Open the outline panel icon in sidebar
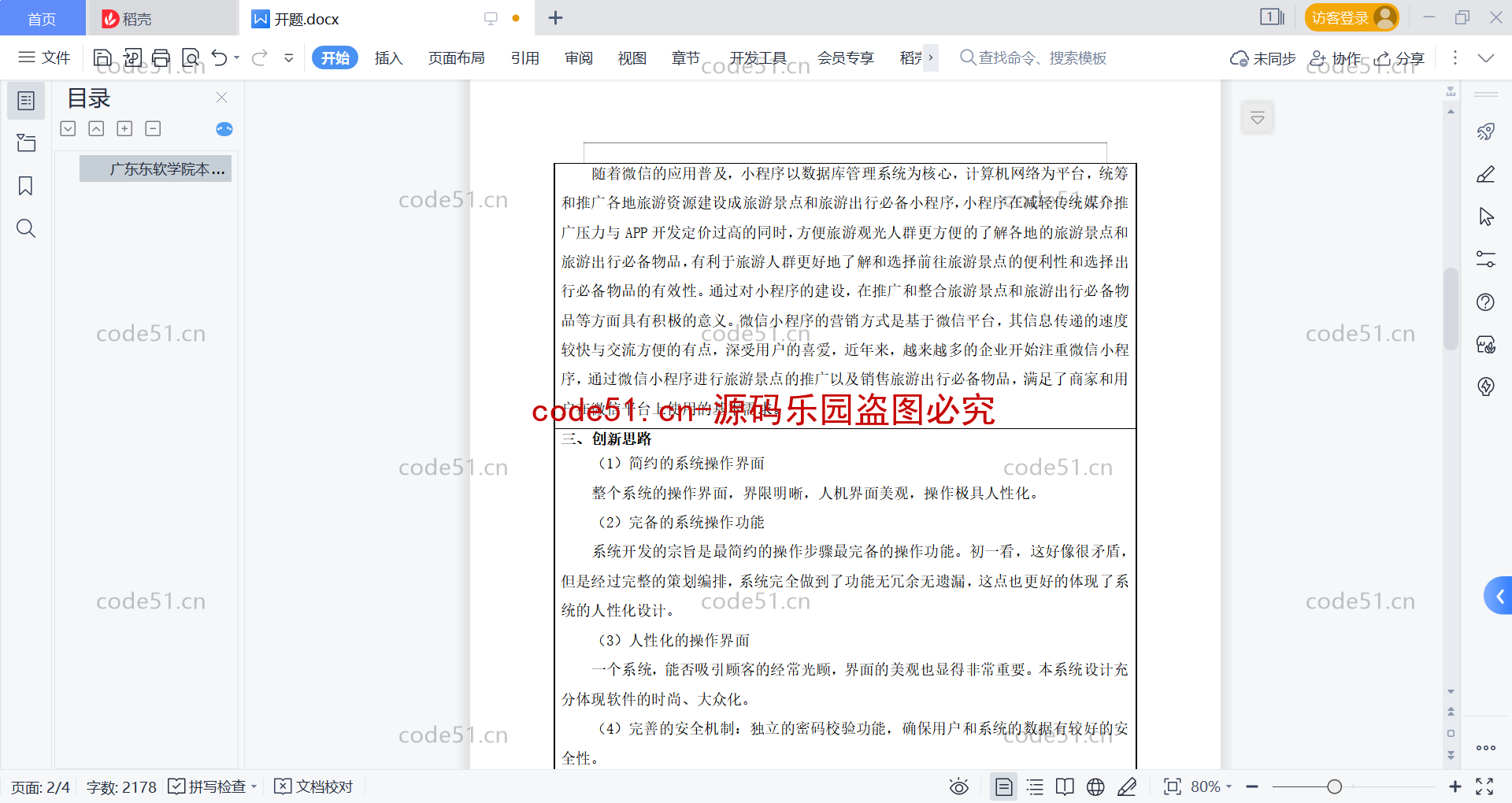1512x803 pixels. tap(26, 101)
